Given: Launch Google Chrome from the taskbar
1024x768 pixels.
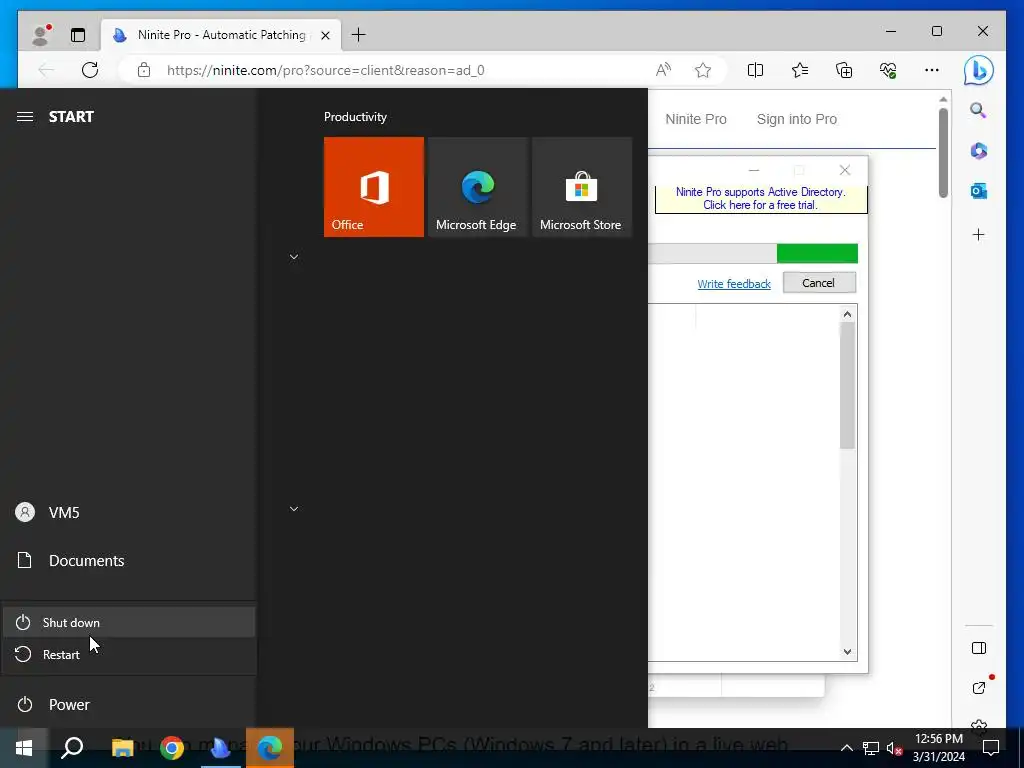Looking at the screenshot, I should [x=172, y=748].
